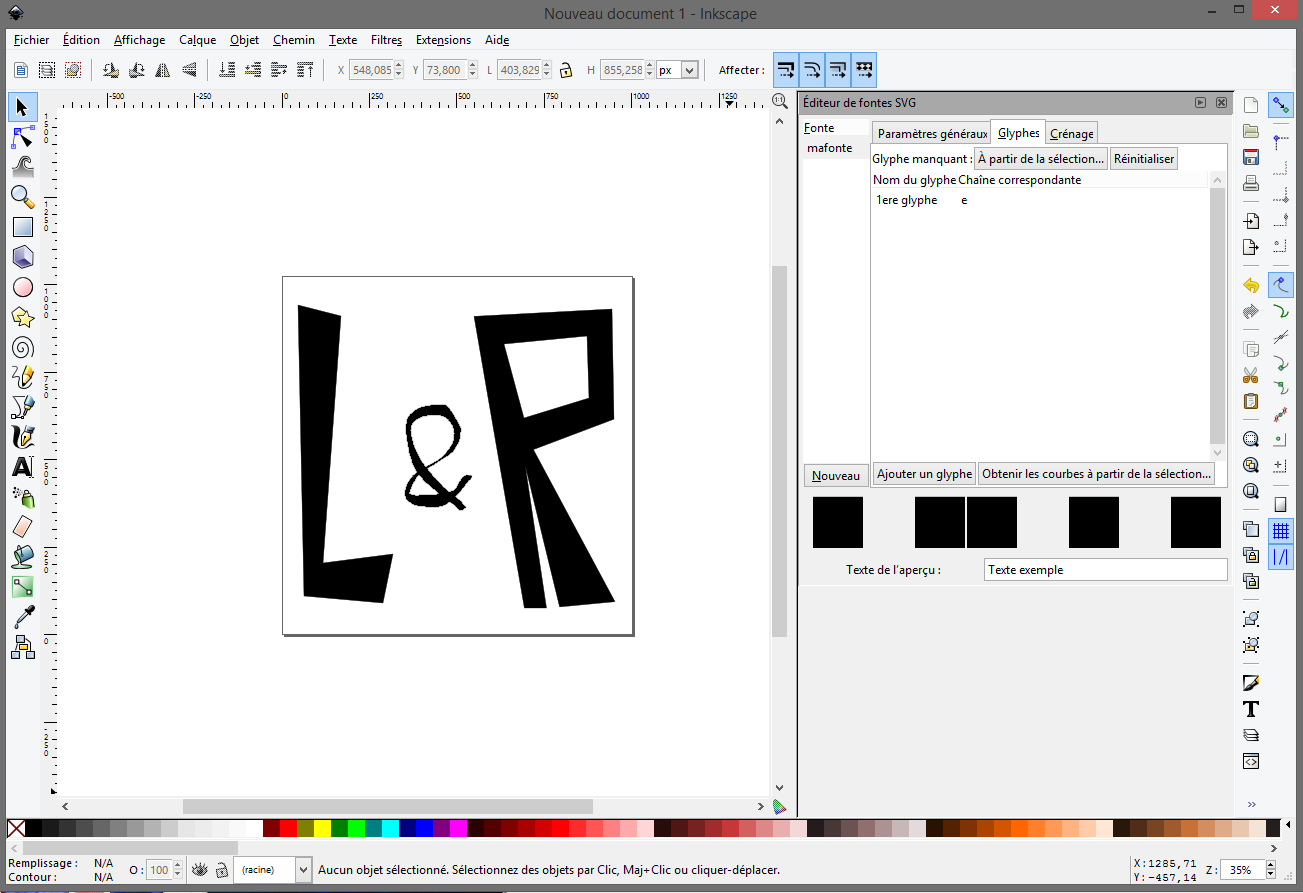This screenshot has height=893, width=1303.
Task: Select the Spiral tool
Action: [22, 347]
